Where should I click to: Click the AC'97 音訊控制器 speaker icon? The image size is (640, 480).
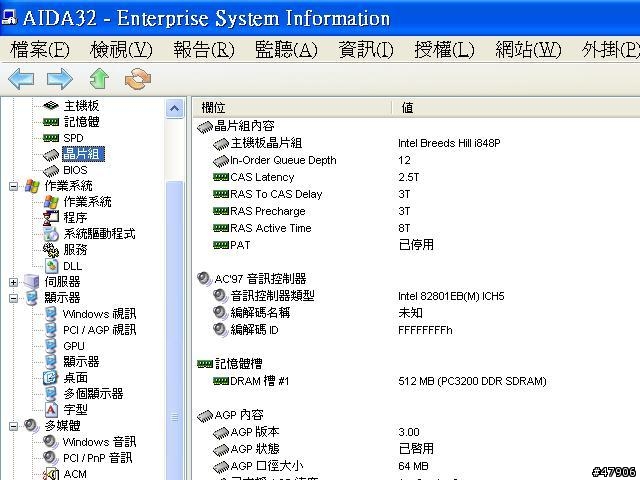[204, 279]
